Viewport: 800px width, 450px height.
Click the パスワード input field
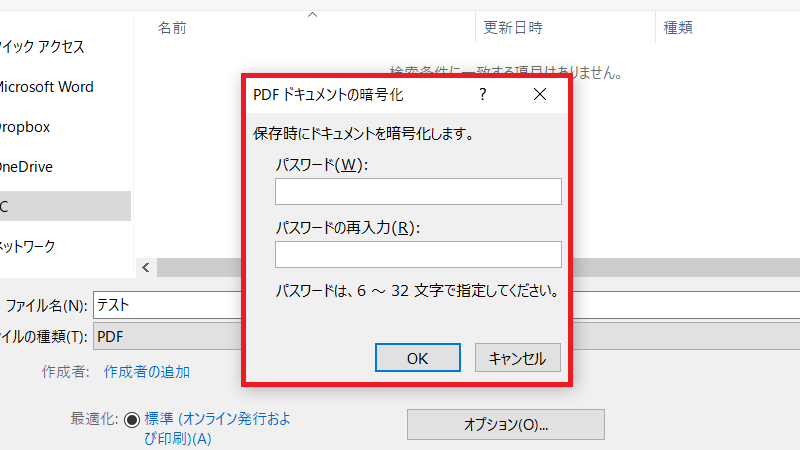418,192
